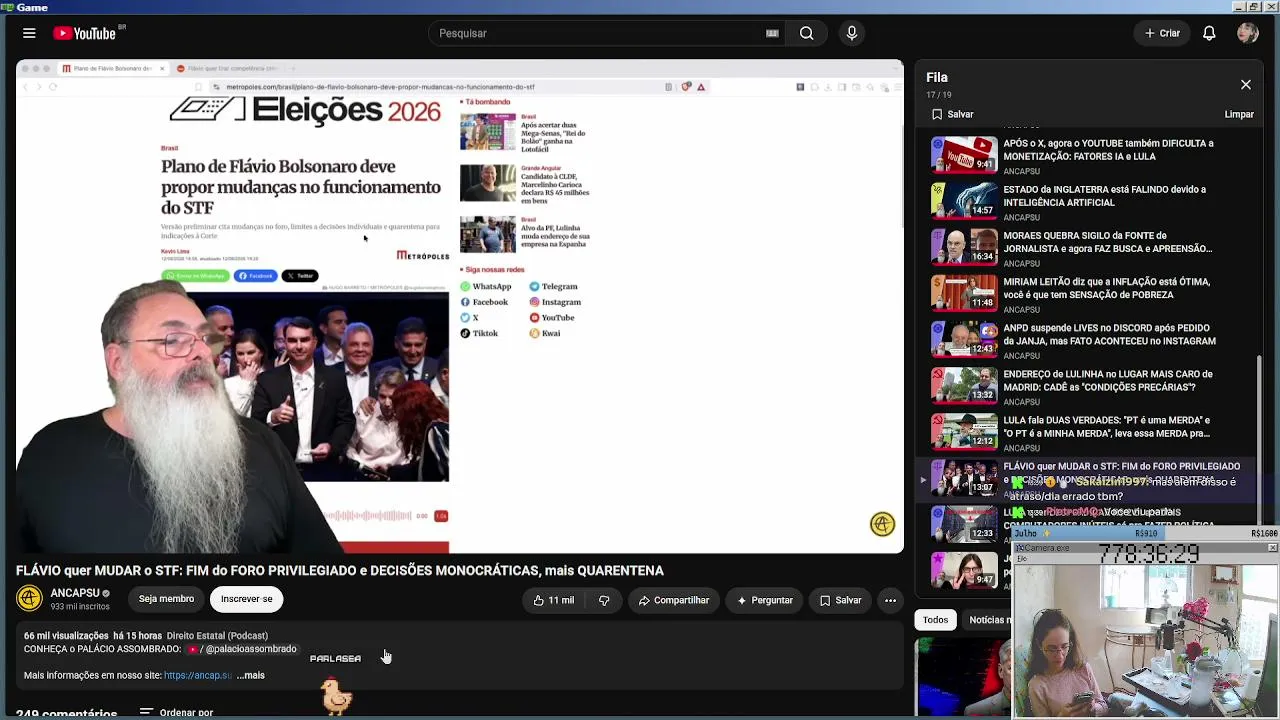The width and height of the screenshot is (1280, 720).
Task: Click the Perguntar button
Action: tap(765, 600)
